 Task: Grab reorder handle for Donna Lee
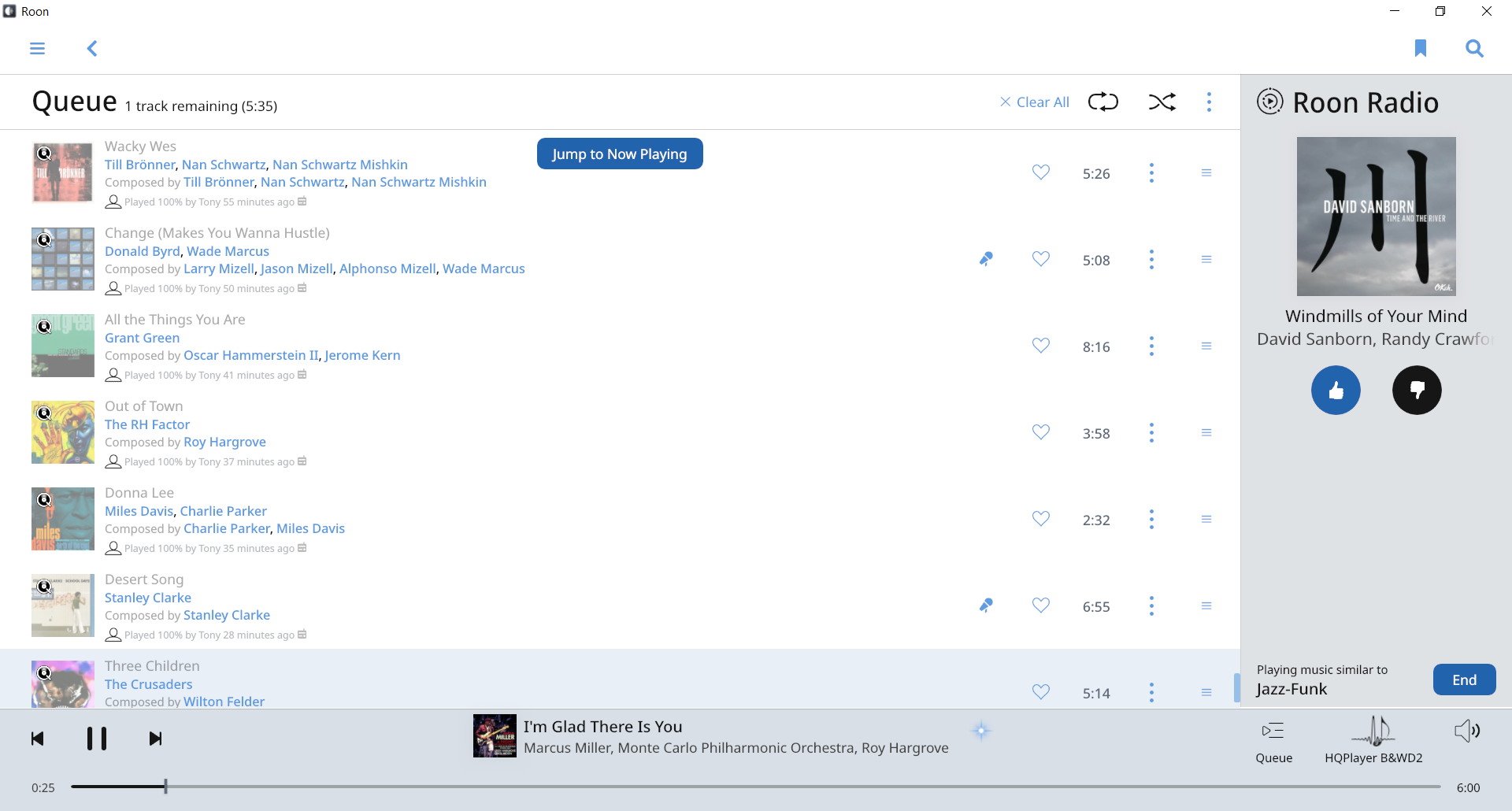(1206, 520)
